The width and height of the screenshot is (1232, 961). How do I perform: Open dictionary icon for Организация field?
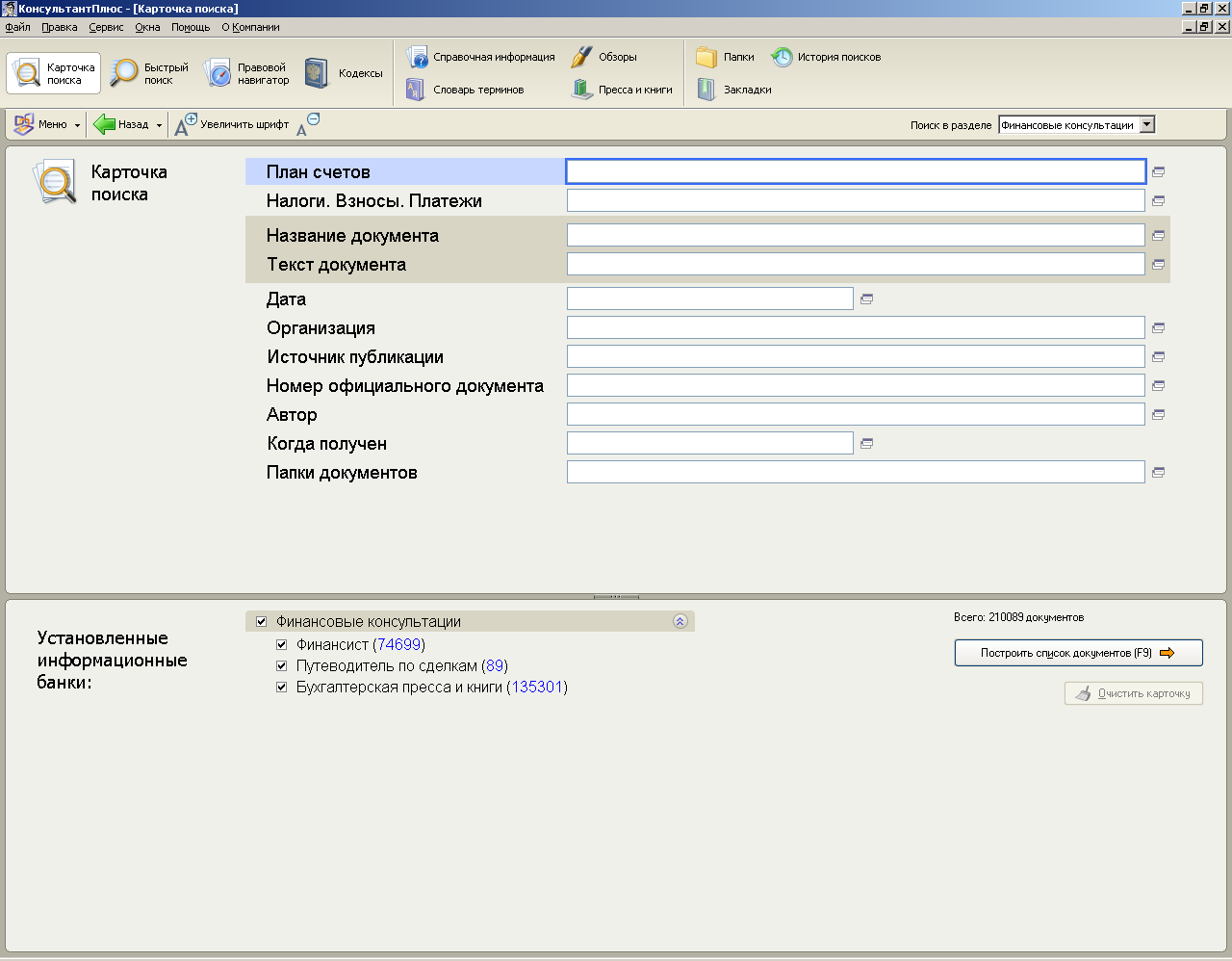[x=1159, y=328]
